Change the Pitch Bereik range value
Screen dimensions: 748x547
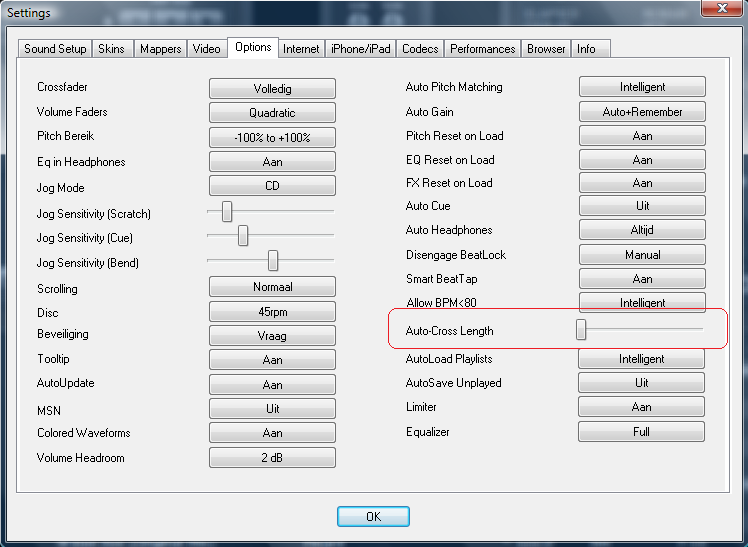[x=272, y=137]
